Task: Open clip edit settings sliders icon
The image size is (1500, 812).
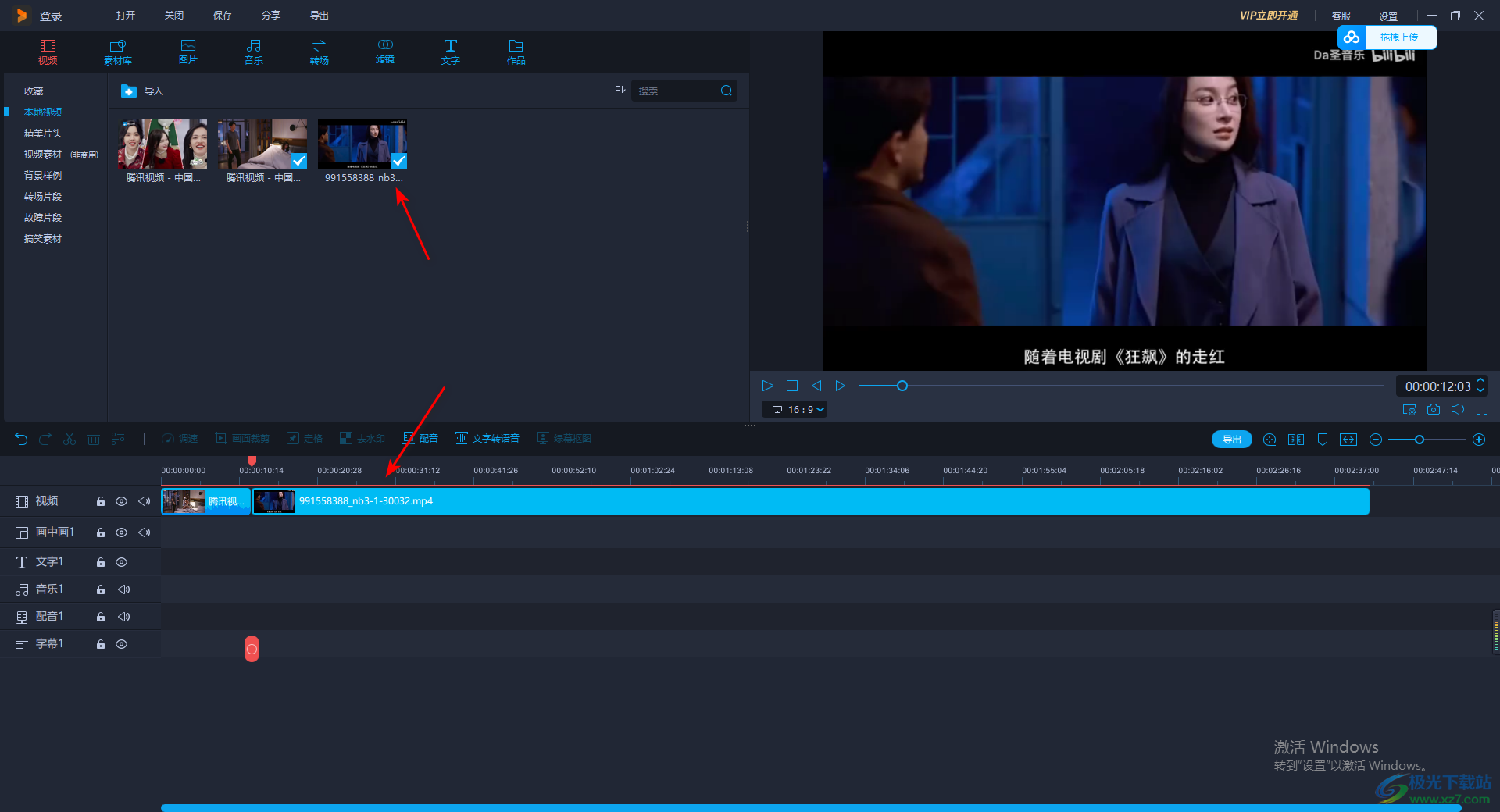Action: point(118,439)
